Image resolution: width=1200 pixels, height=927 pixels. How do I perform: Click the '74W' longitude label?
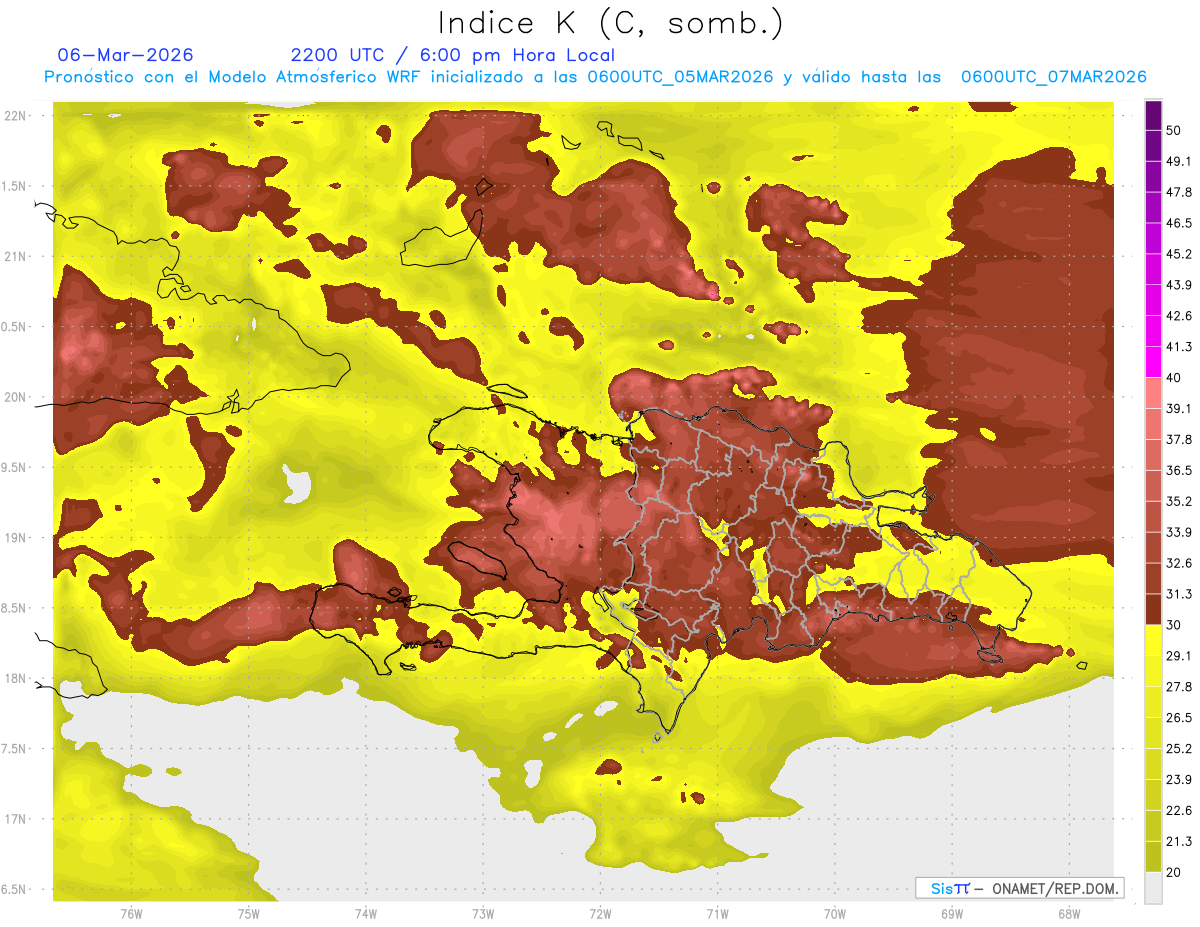click(x=366, y=913)
